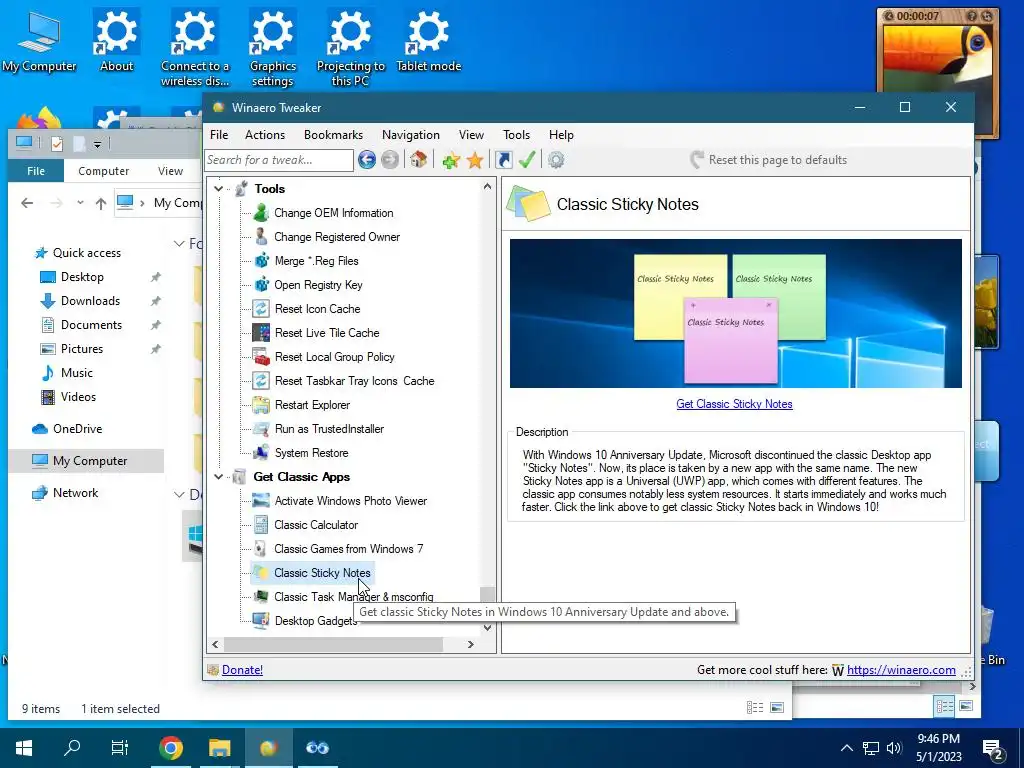Open the notification center icon
The image size is (1024, 768).
[993, 748]
